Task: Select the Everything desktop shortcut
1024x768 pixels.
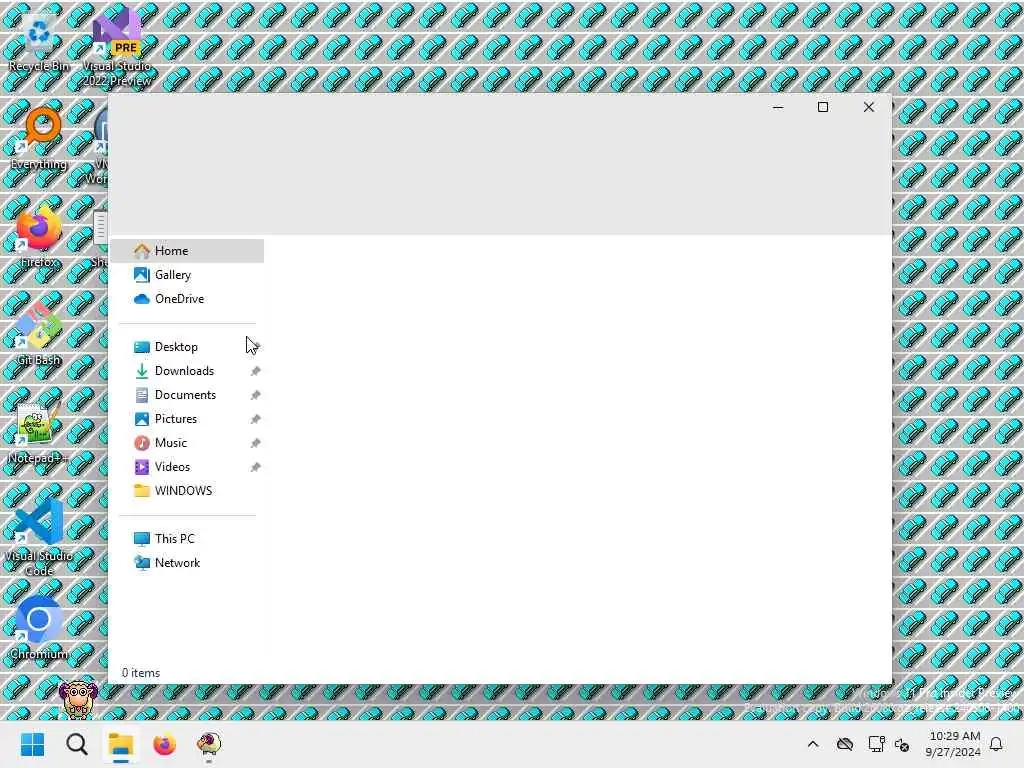Action: coord(39,138)
